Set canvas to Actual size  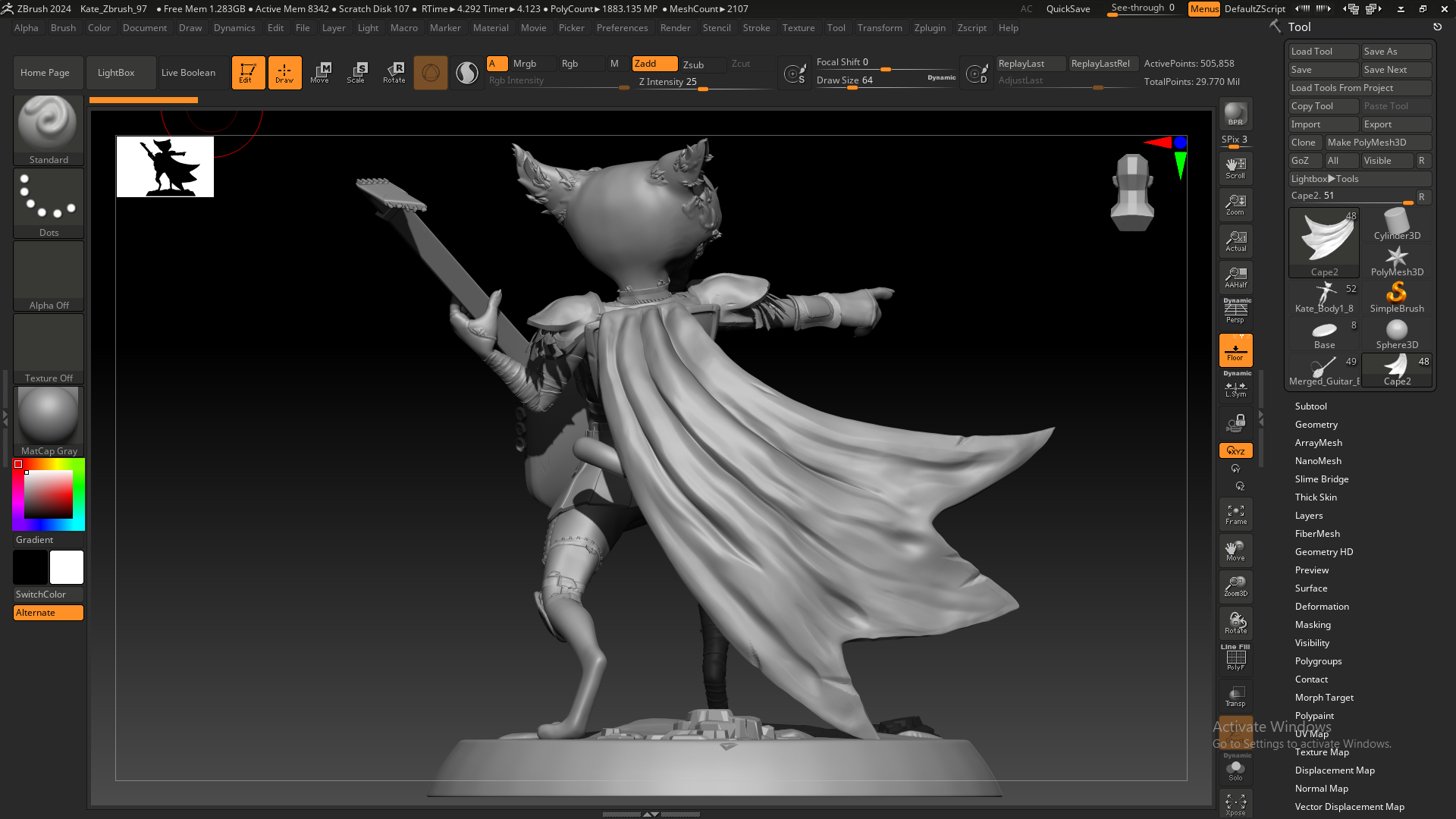click(x=1235, y=241)
